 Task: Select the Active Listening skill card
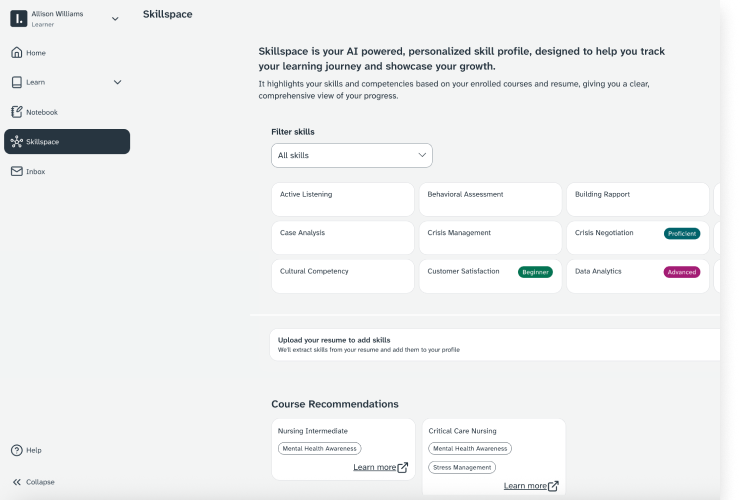(342, 199)
